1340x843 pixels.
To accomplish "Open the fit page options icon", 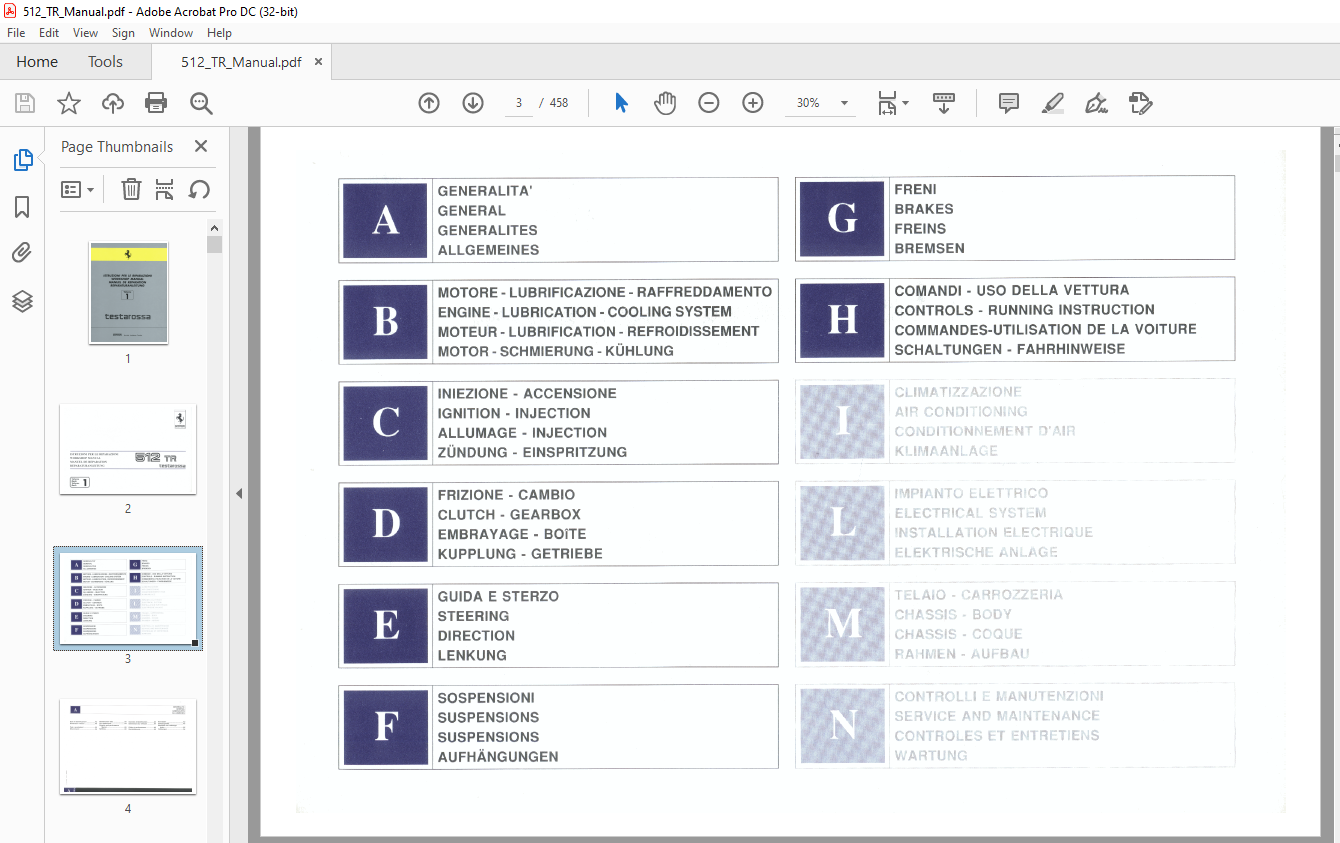I will (892, 103).
